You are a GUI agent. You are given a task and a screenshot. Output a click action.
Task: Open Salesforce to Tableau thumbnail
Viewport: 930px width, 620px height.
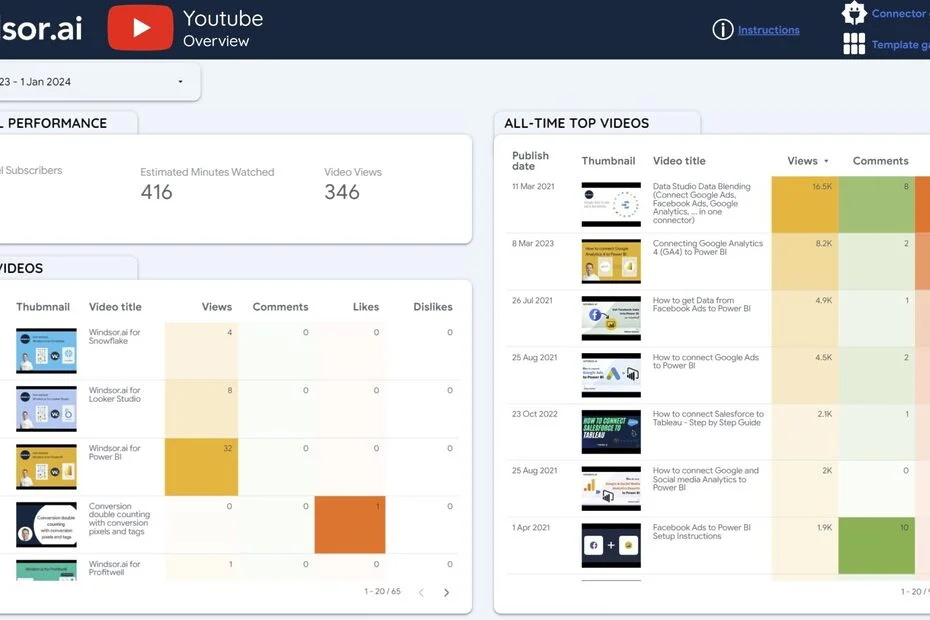(611, 432)
